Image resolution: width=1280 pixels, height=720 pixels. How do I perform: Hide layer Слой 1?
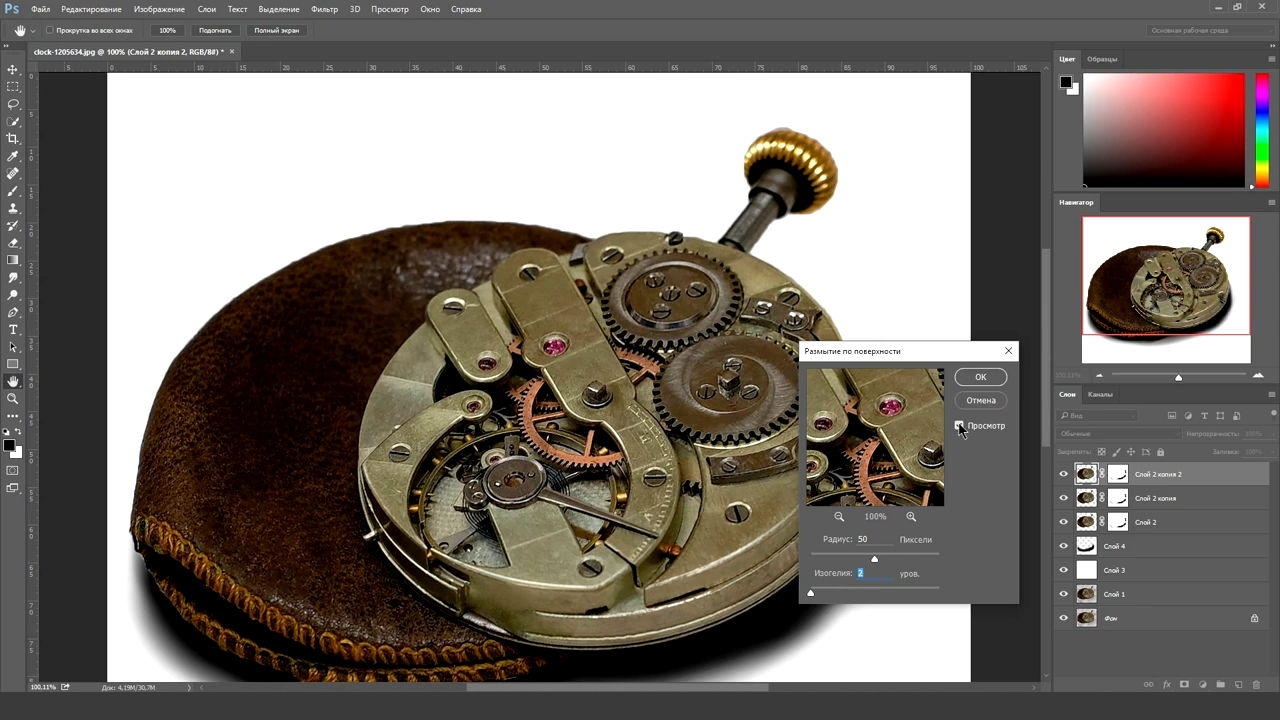(x=1063, y=594)
